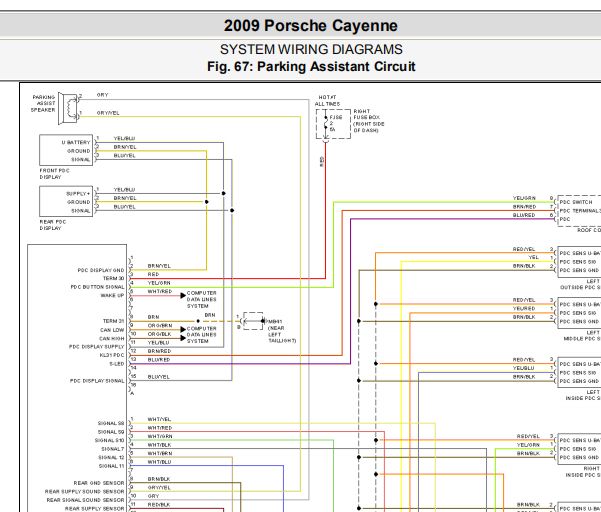
Task: Click the 'WHT/GRN' wire label
Action: click(160, 436)
